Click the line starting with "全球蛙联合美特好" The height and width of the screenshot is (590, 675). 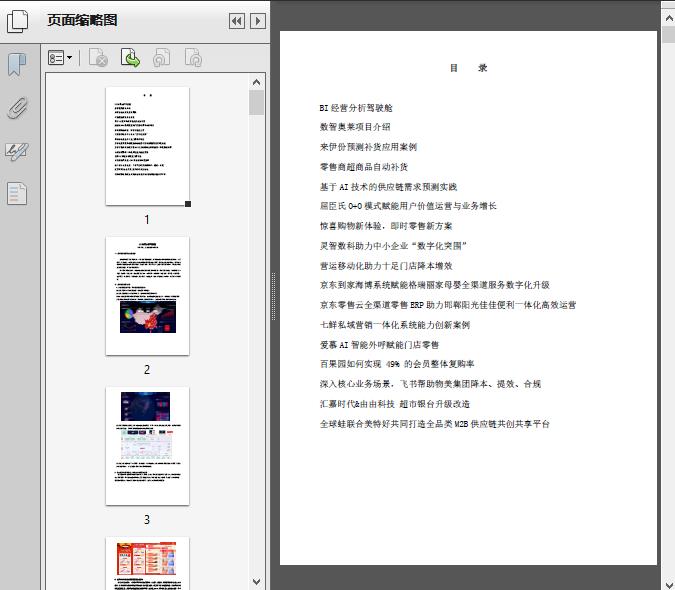pos(434,424)
